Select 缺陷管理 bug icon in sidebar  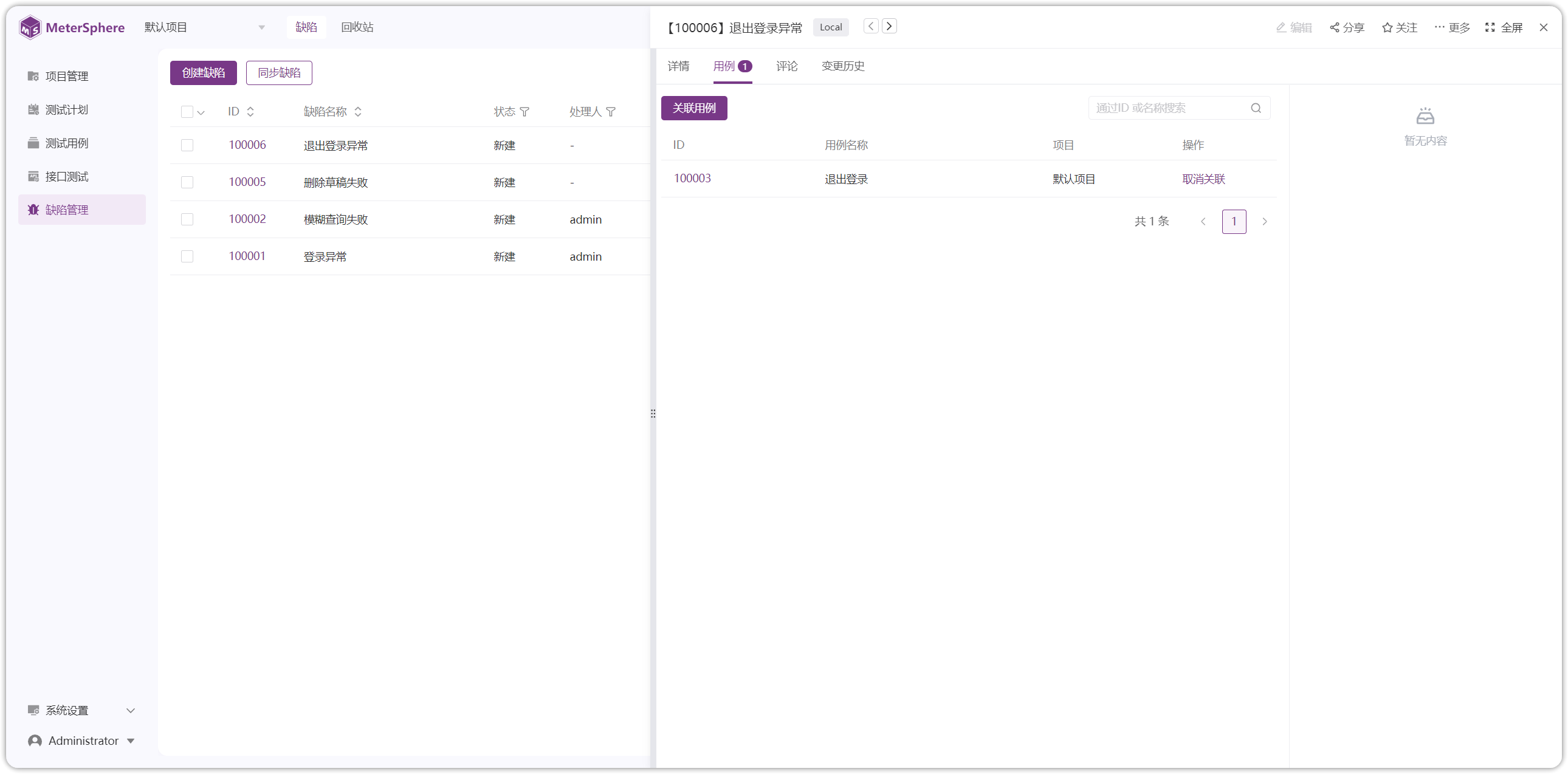(x=33, y=210)
